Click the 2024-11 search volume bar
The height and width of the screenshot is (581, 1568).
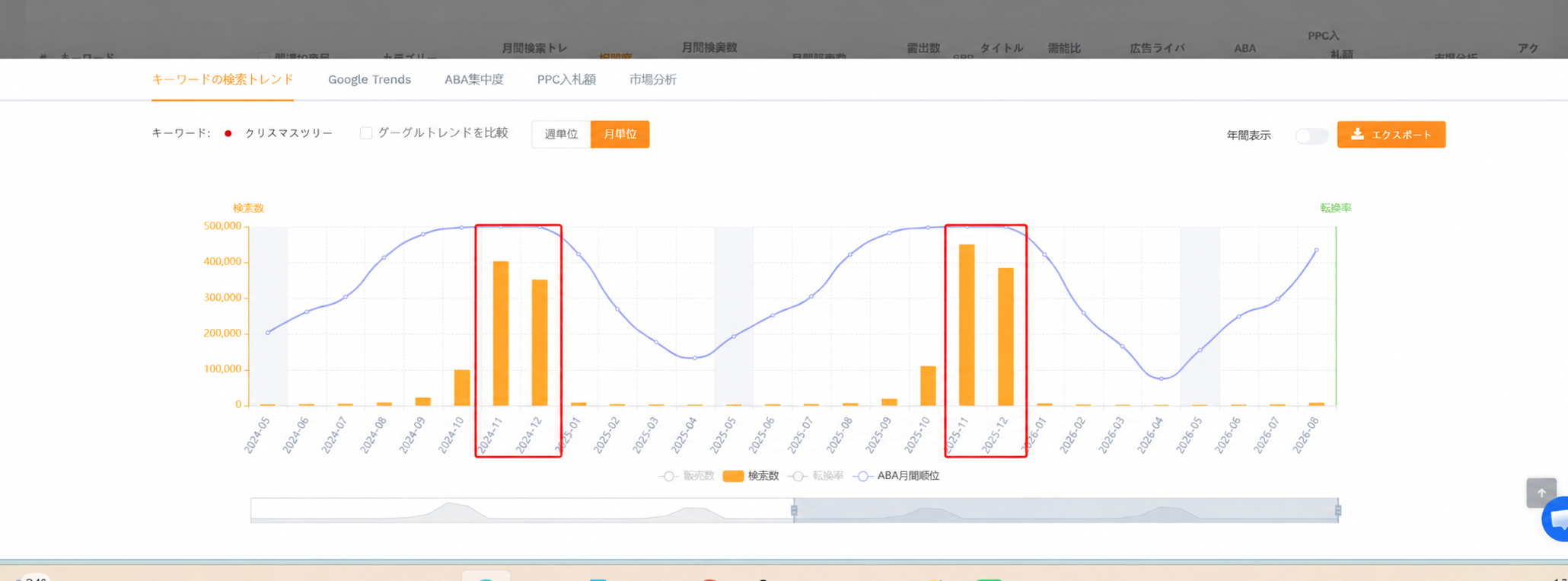point(501,334)
